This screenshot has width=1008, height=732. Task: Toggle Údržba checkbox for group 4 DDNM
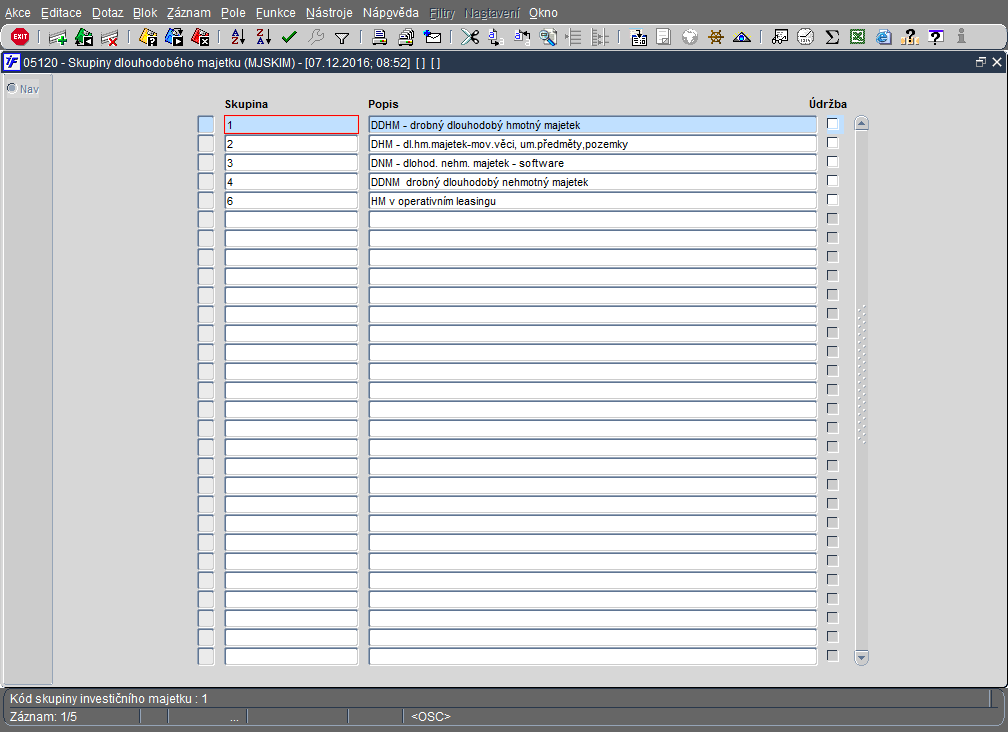[x=832, y=181]
